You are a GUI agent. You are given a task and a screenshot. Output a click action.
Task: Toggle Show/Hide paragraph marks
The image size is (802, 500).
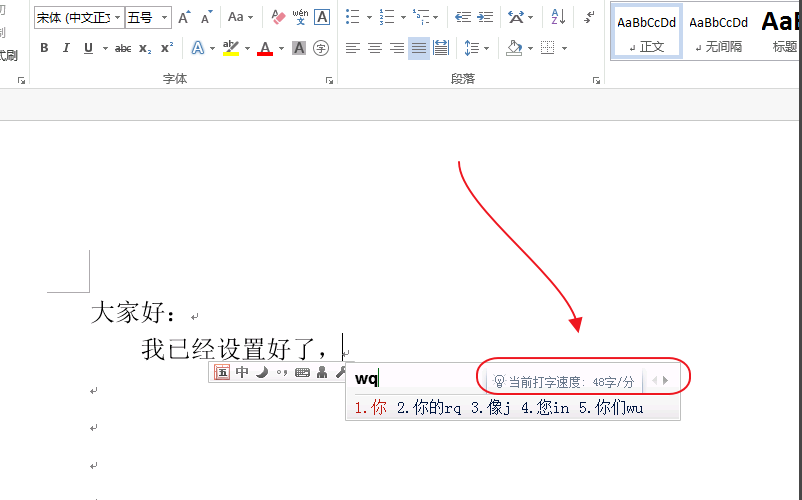click(589, 17)
